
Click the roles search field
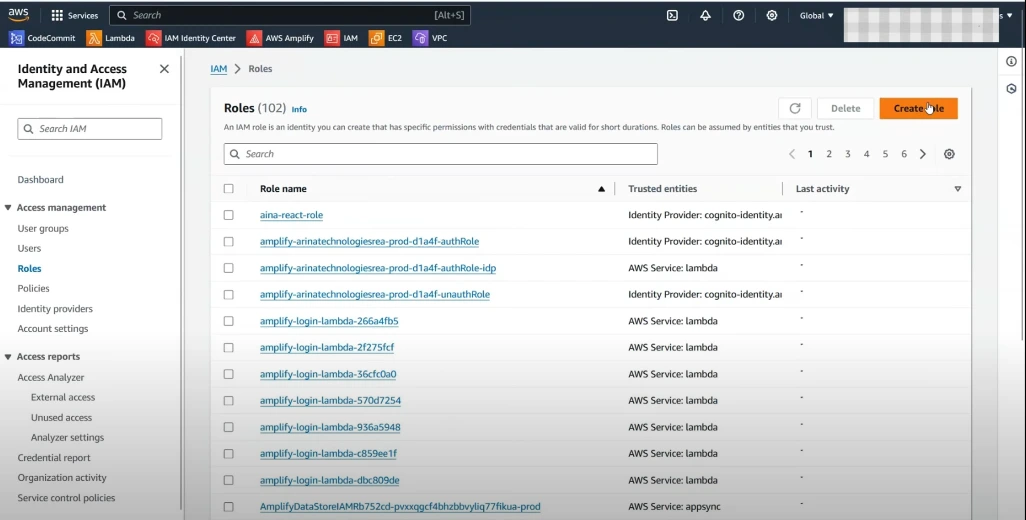[440, 154]
